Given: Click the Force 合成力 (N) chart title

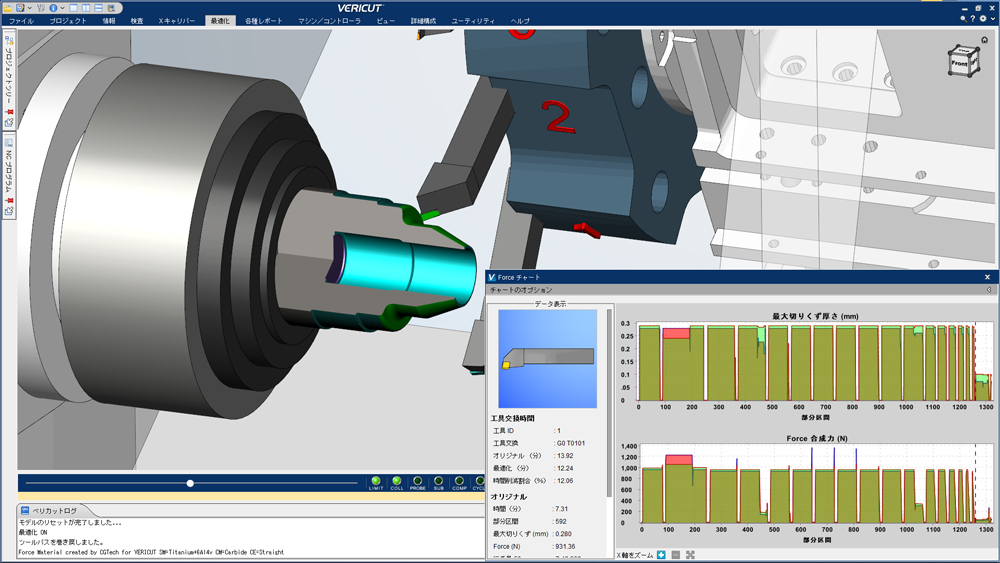Looking at the screenshot, I should point(817,439).
